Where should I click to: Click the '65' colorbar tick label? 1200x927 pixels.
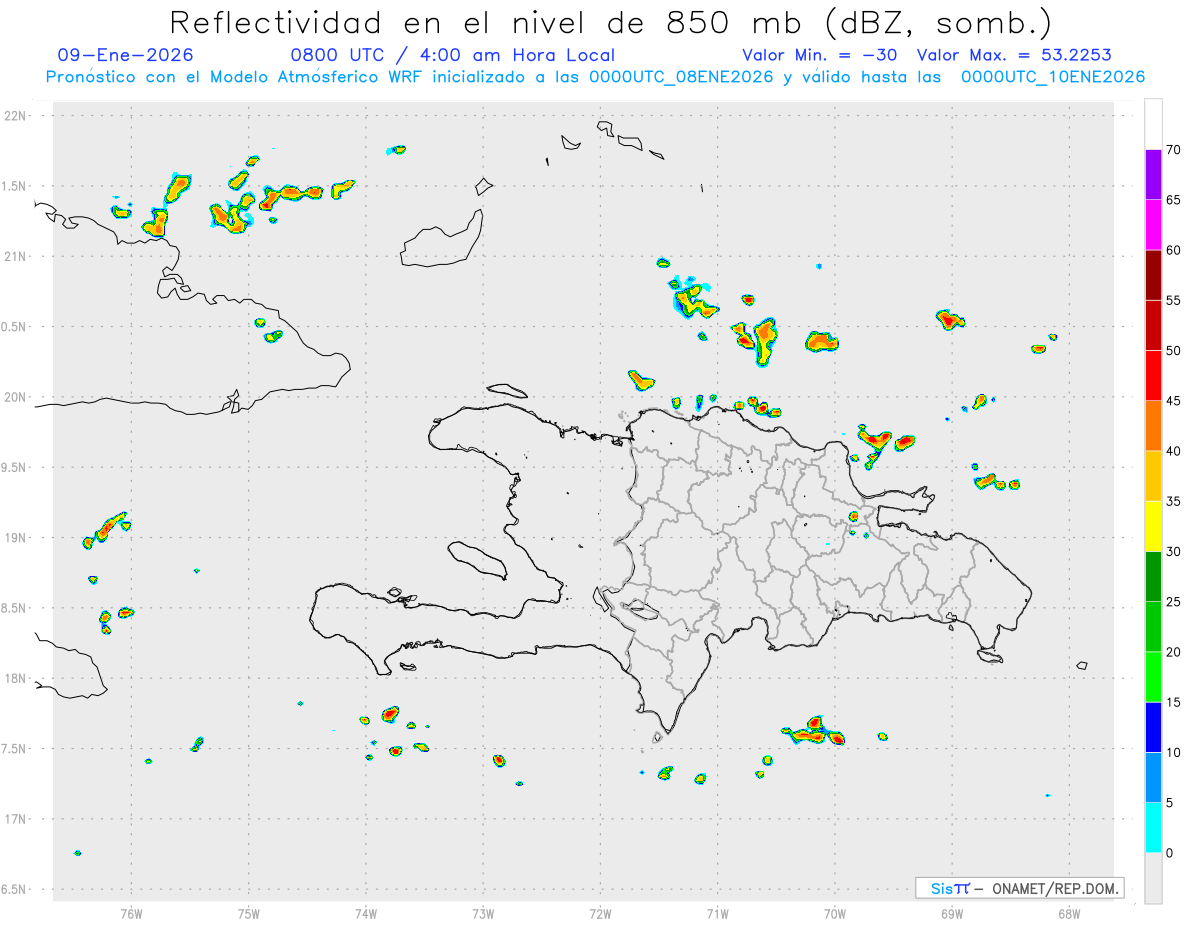(x=1173, y=200)
